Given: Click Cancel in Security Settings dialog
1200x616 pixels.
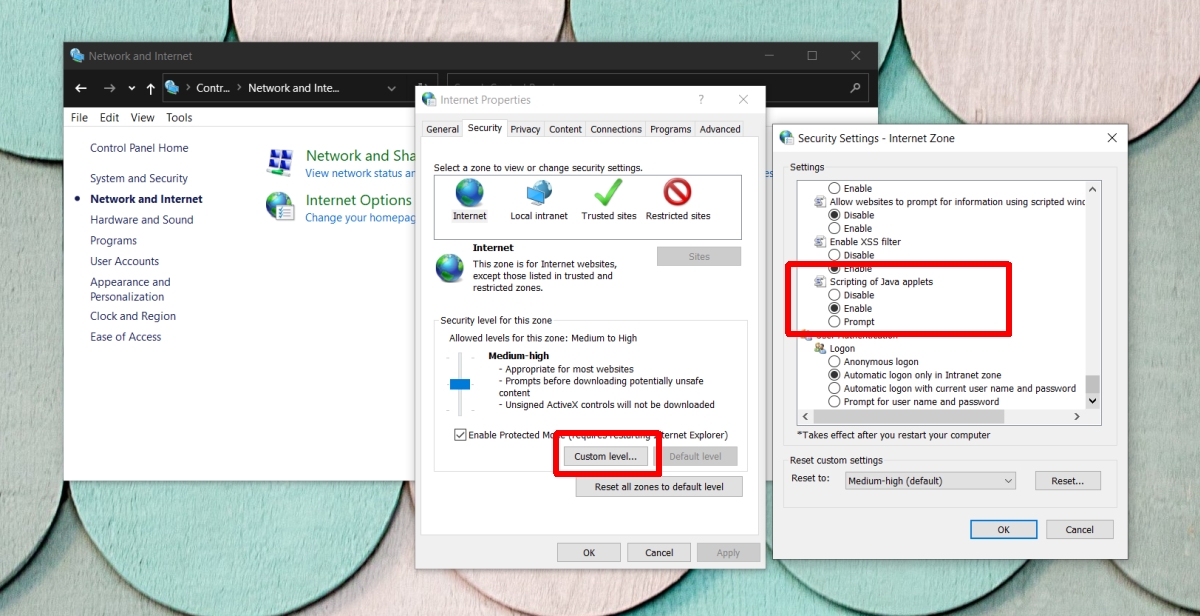Looking at the screenshot, I should tap(1080, 530).
